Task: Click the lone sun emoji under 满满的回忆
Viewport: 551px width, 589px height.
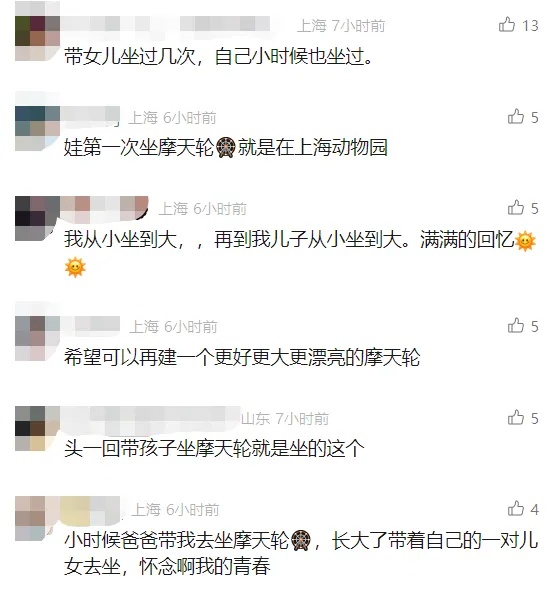Action: point(75,267)
